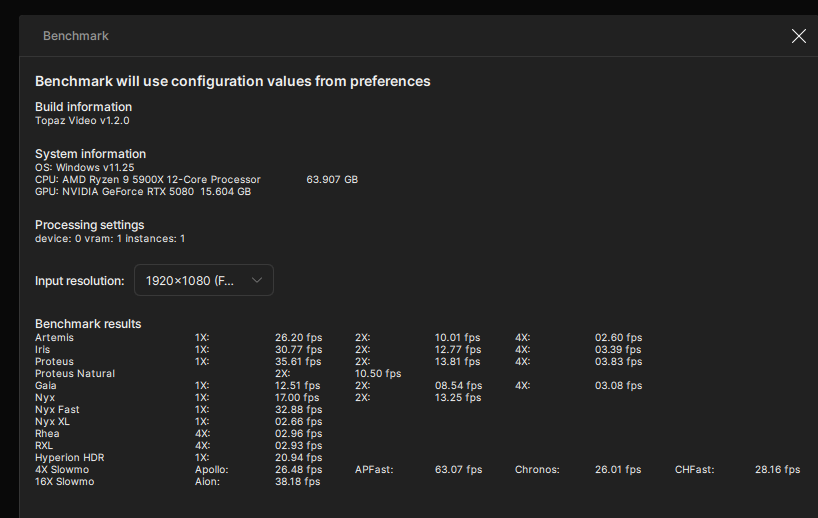This screenshot has width=818, height=518.
Task: Click the Nyx Fast result 32.88 fps
Action: coord(298,410)
